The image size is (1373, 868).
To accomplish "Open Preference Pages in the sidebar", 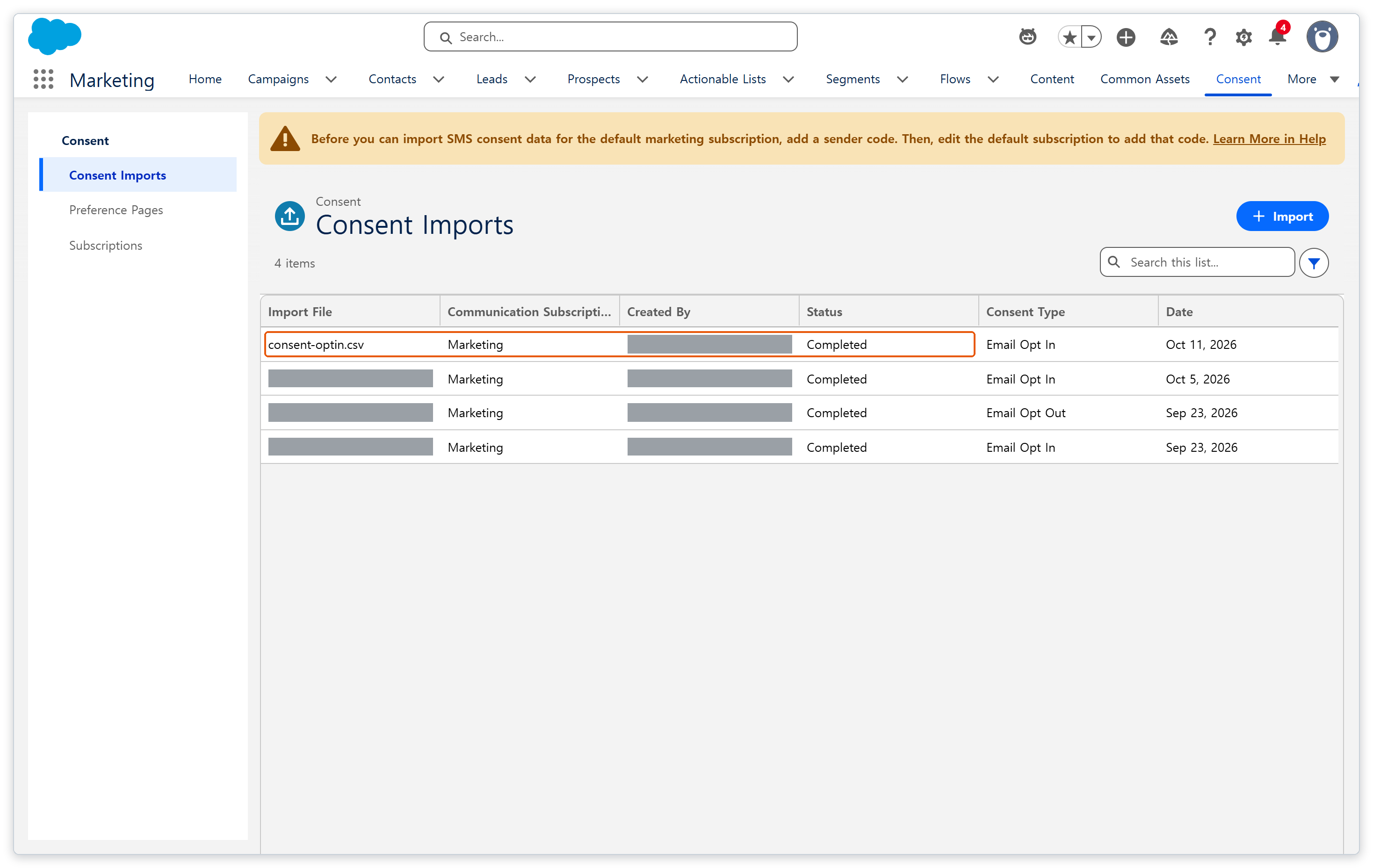I will click(x=116, y=210).
